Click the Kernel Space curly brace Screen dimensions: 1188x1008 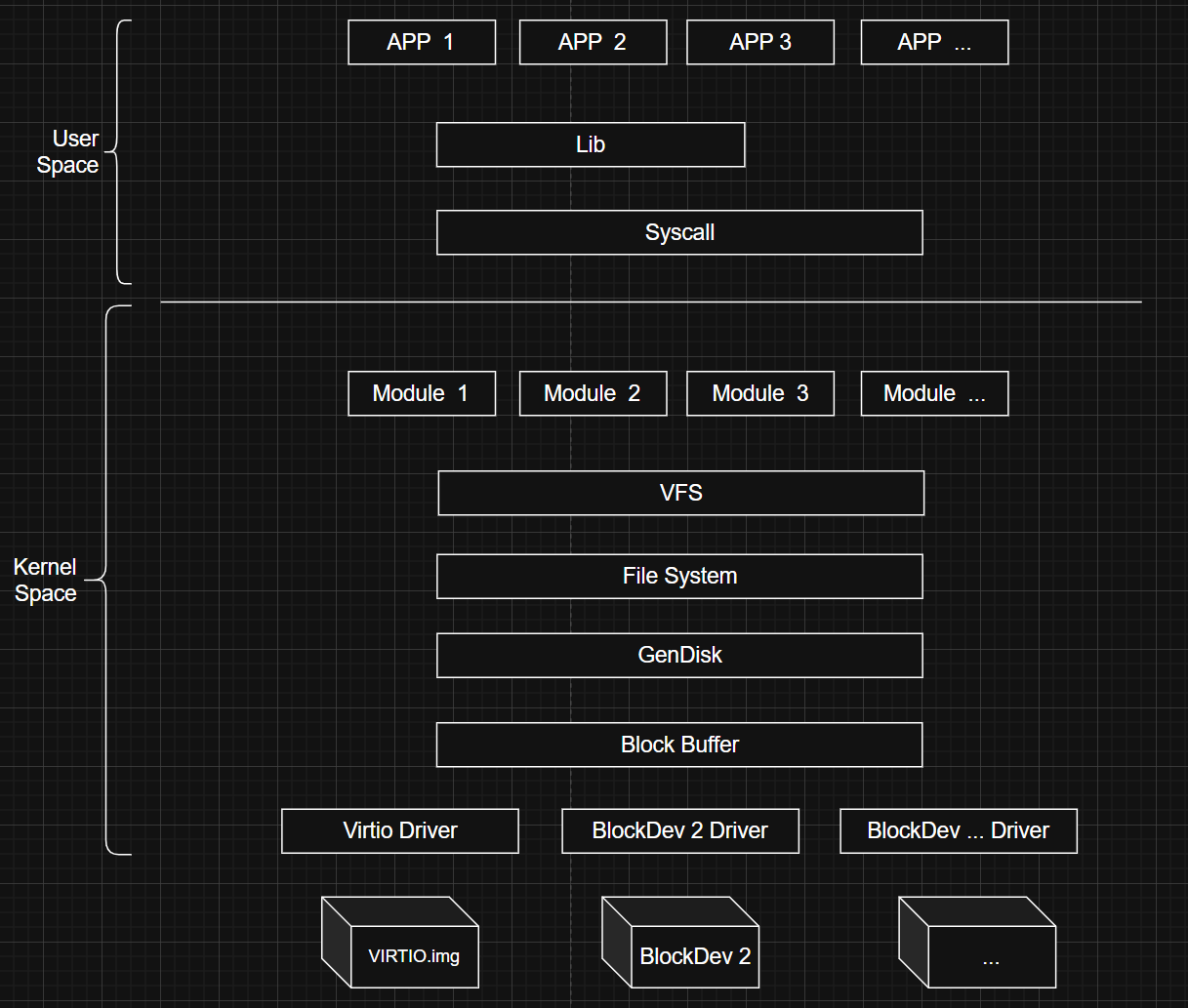point(110,580)
